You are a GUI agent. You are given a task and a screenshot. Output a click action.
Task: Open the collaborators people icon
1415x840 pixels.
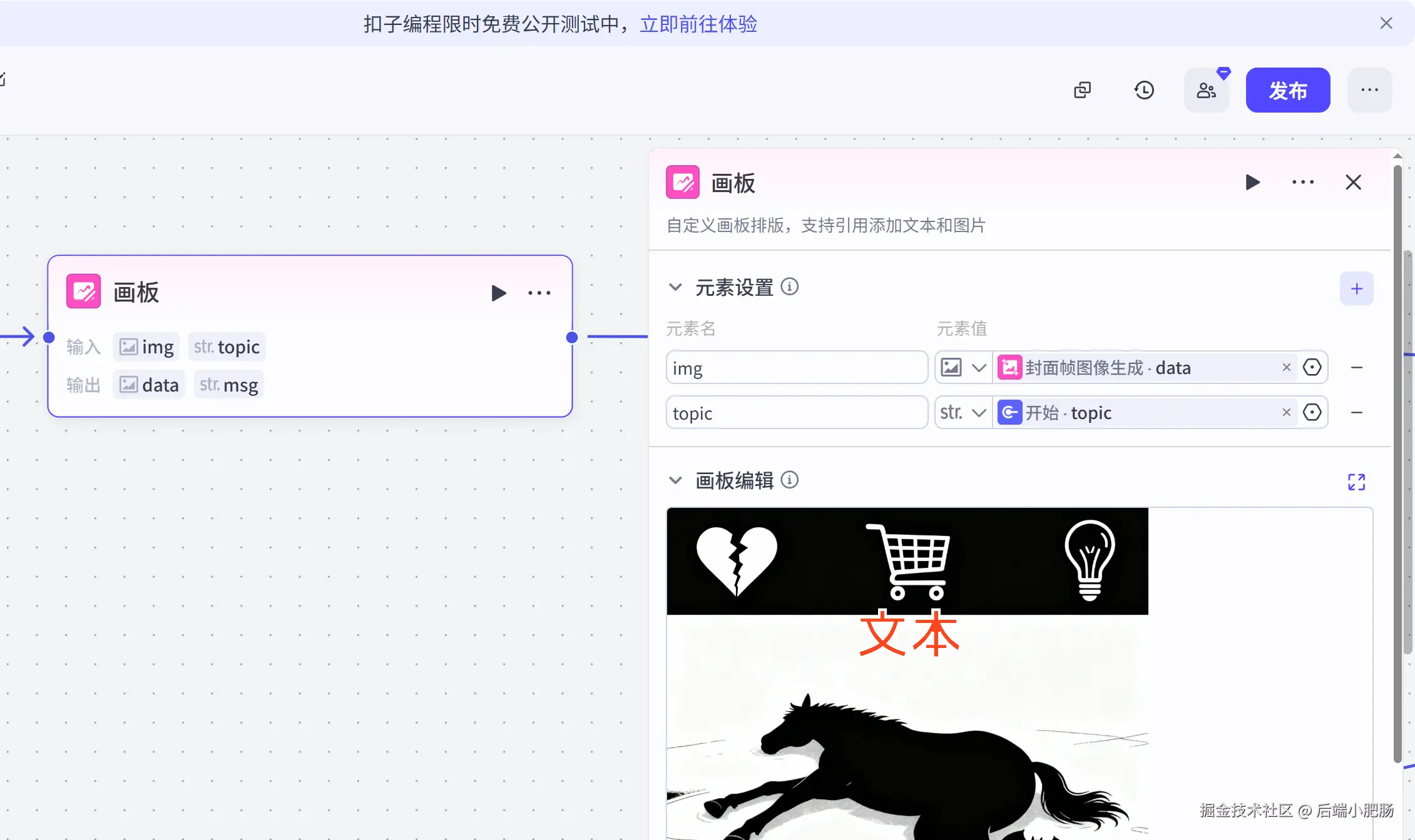(x=1206, y=91)
